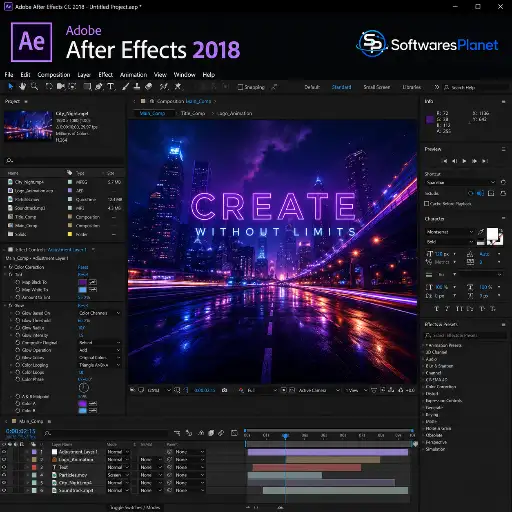The image size is (512, 512).
Task: Click the current timecode in timeline
Action: coord(20,431)
